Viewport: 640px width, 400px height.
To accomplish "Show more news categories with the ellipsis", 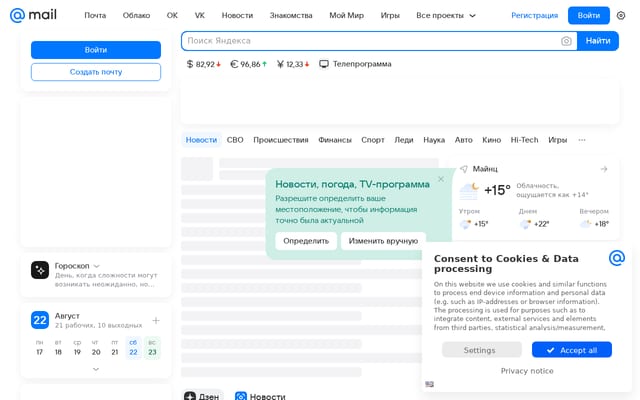I will pos(582,140).
